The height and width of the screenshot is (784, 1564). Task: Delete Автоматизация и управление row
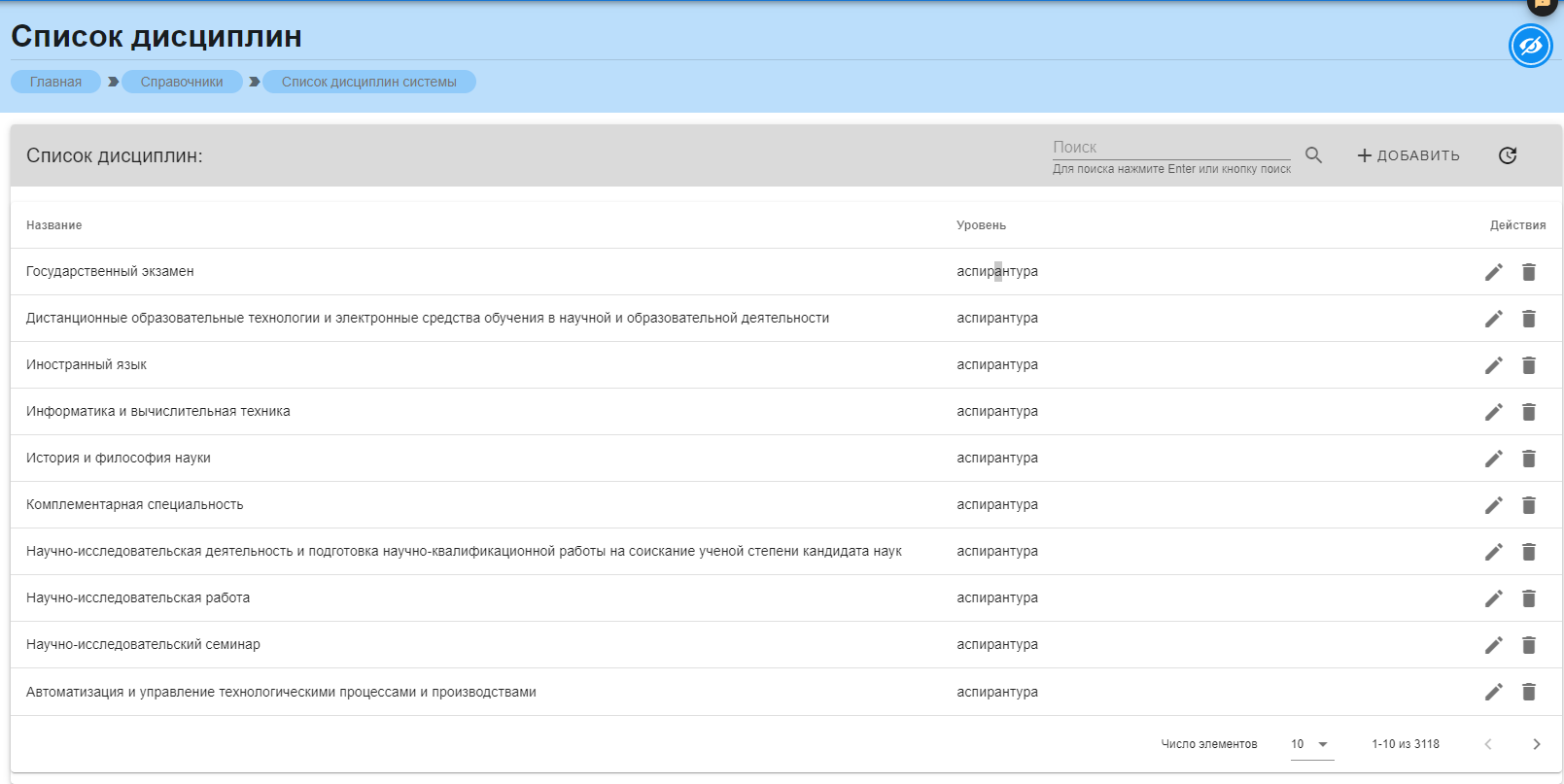click(1529, 692)
